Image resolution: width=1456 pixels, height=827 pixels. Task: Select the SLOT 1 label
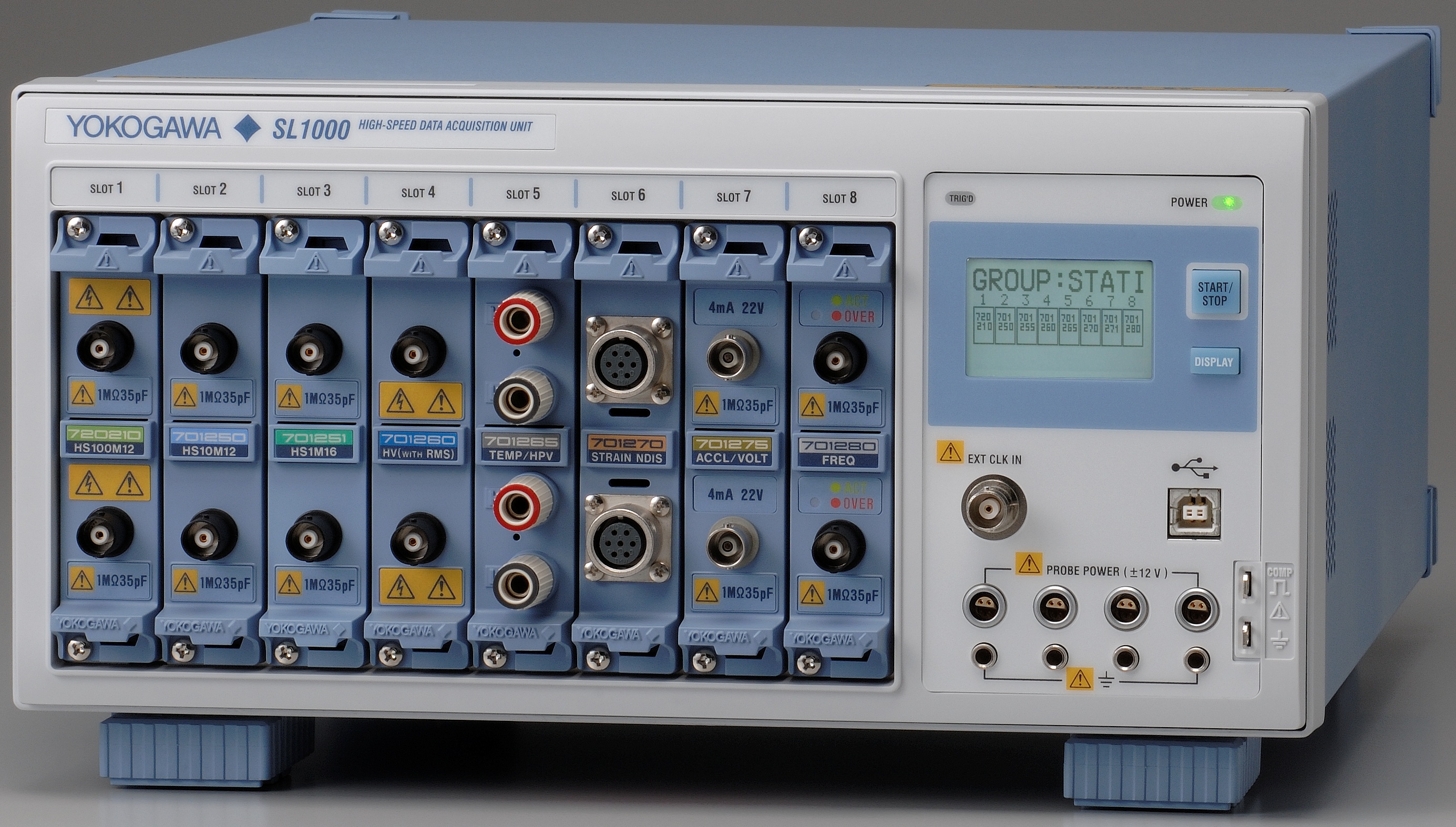106,188
